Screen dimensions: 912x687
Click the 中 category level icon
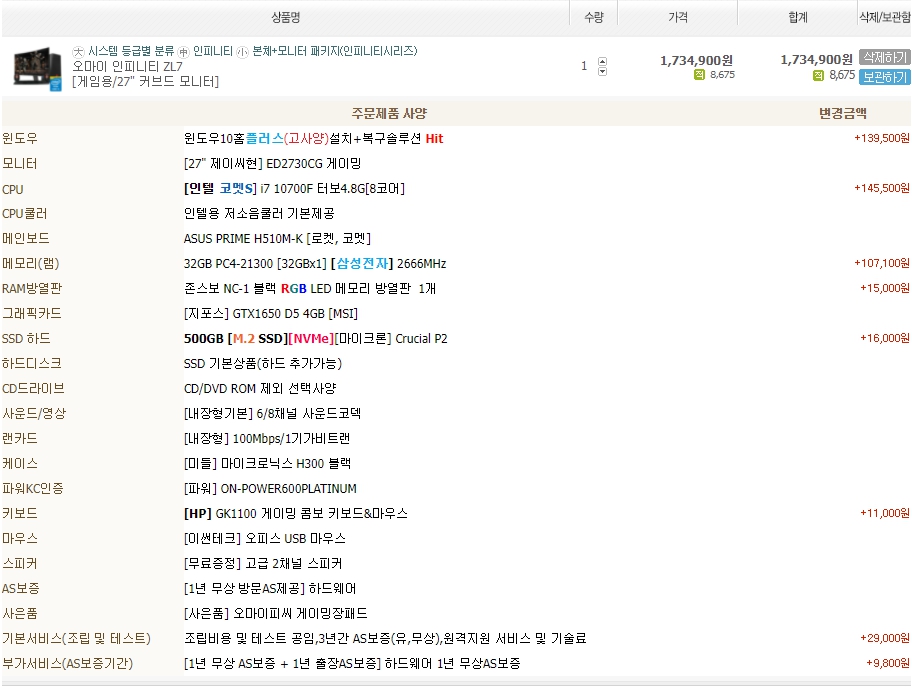(x=183, y=52)
